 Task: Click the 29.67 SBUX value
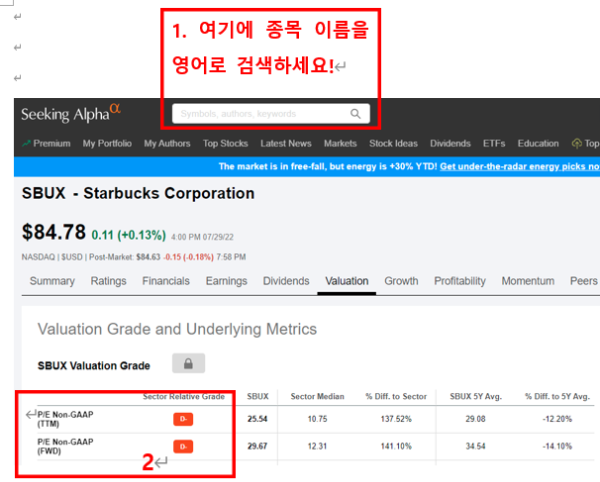tap(257, 446)
